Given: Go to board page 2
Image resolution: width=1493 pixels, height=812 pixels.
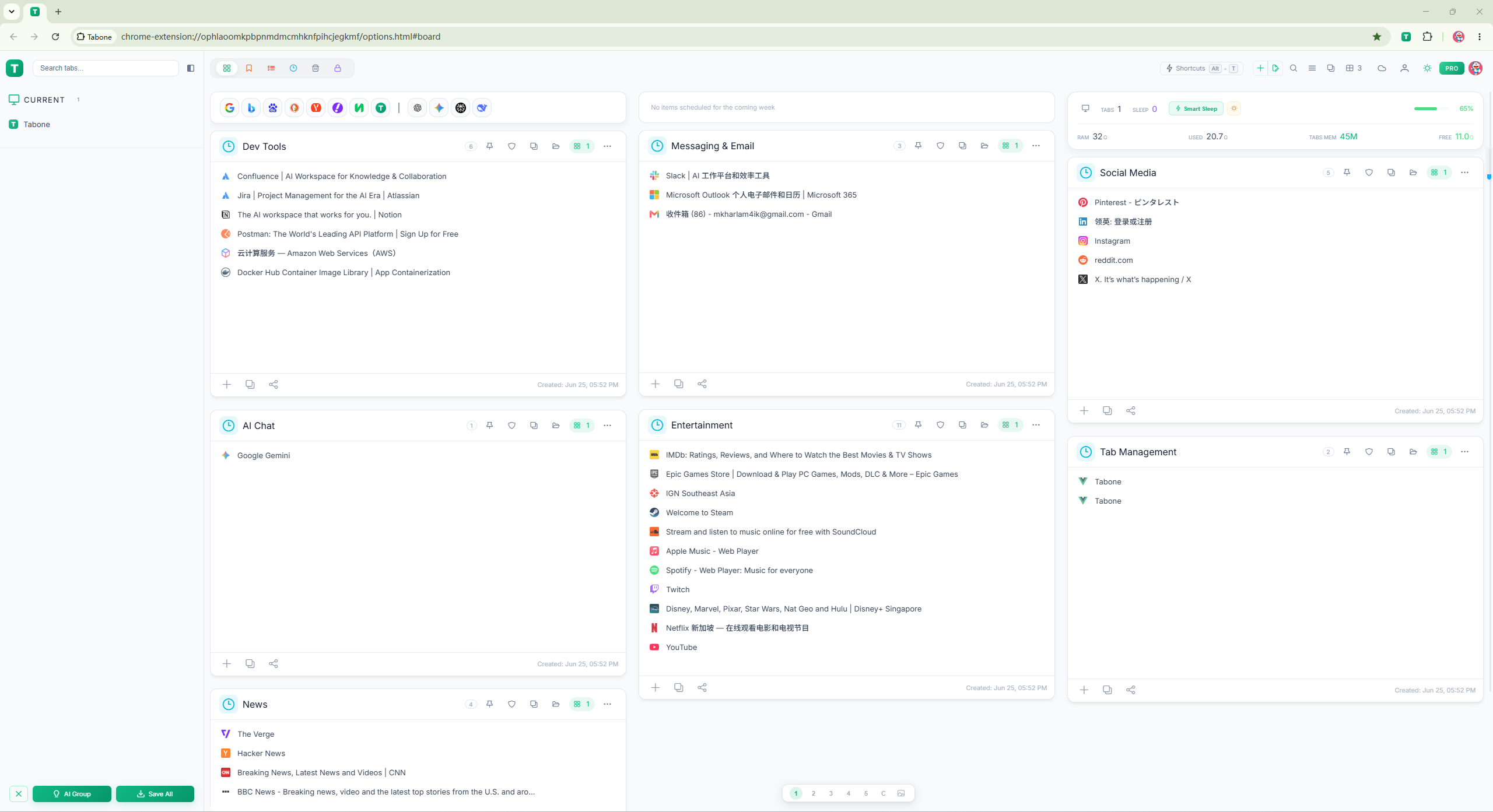Looking at the screenshot, I should tap(814, 793).
